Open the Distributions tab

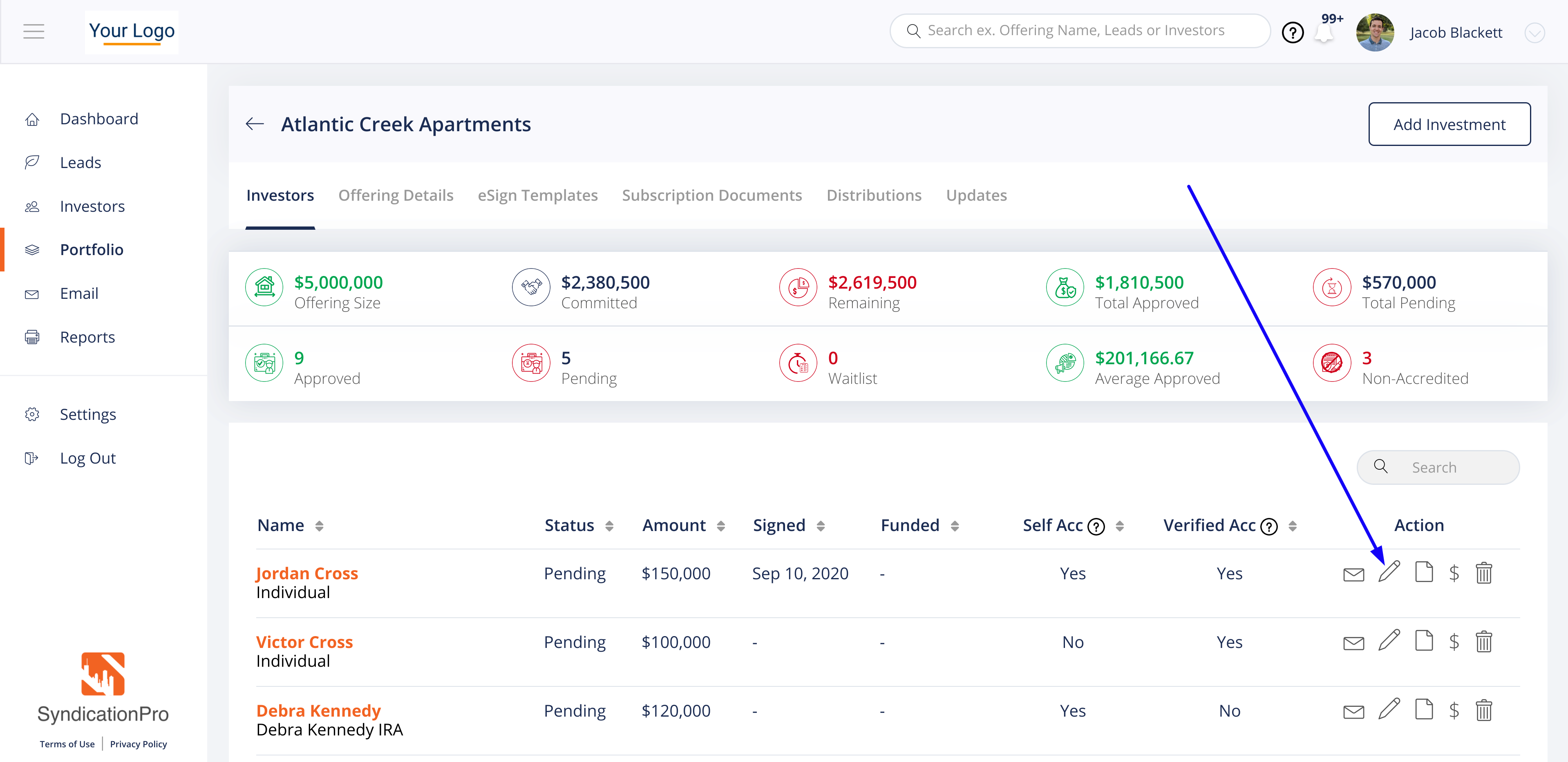point(873,195)
